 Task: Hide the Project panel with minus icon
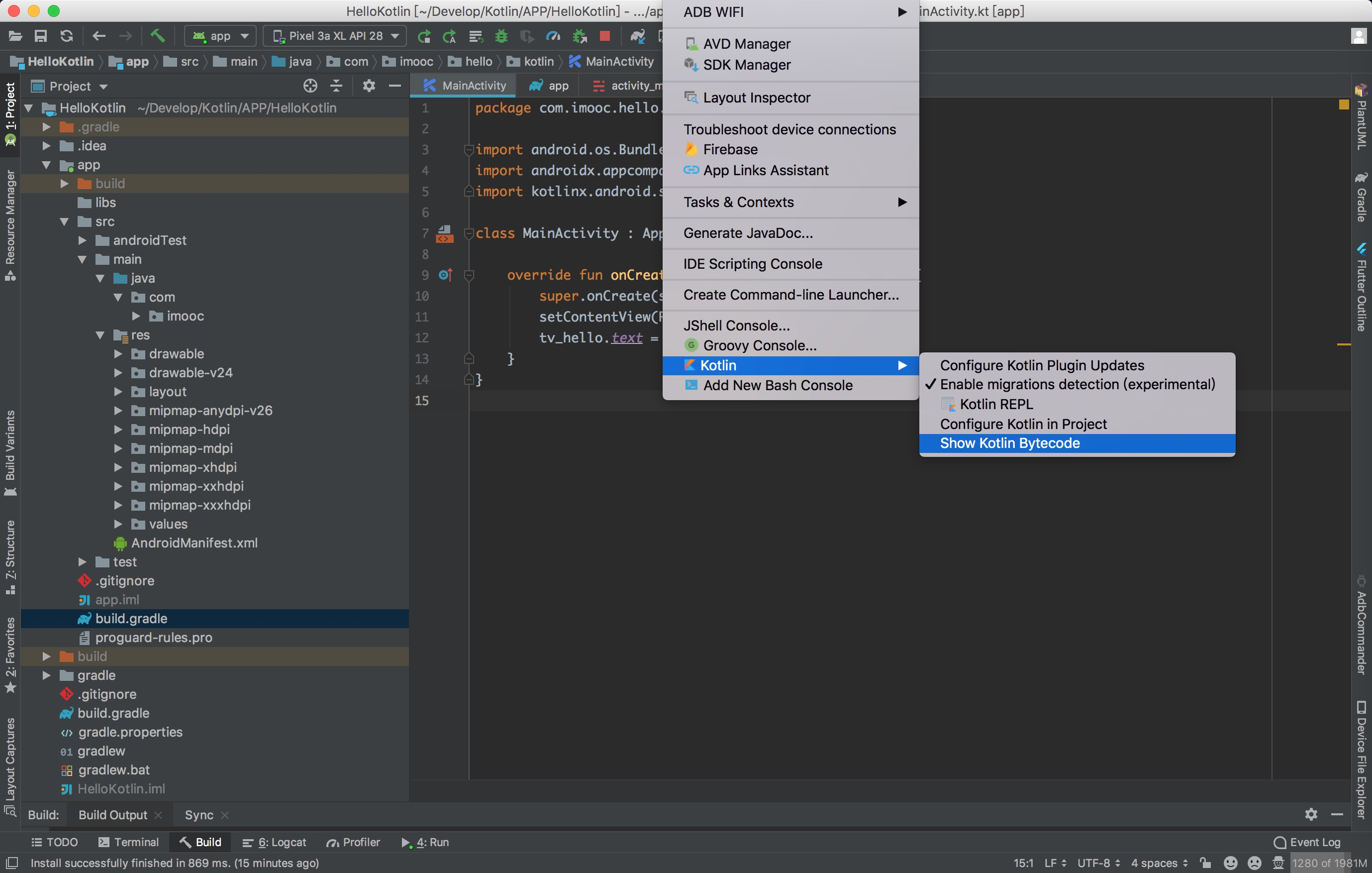coord(395,86)
